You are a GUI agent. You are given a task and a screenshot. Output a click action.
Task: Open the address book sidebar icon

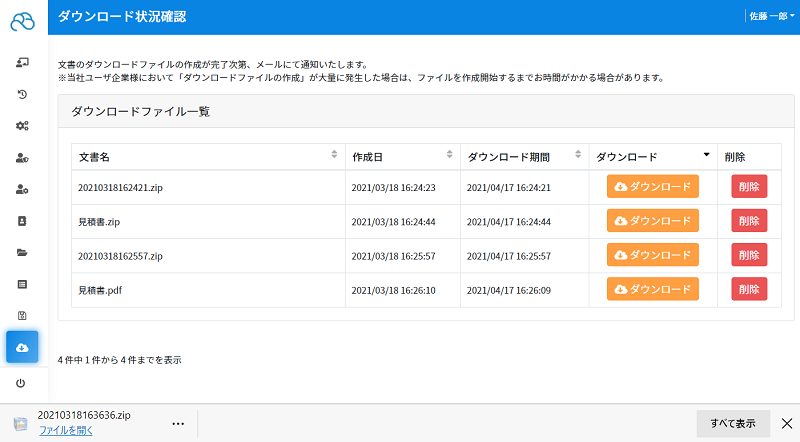pos(22,221)
